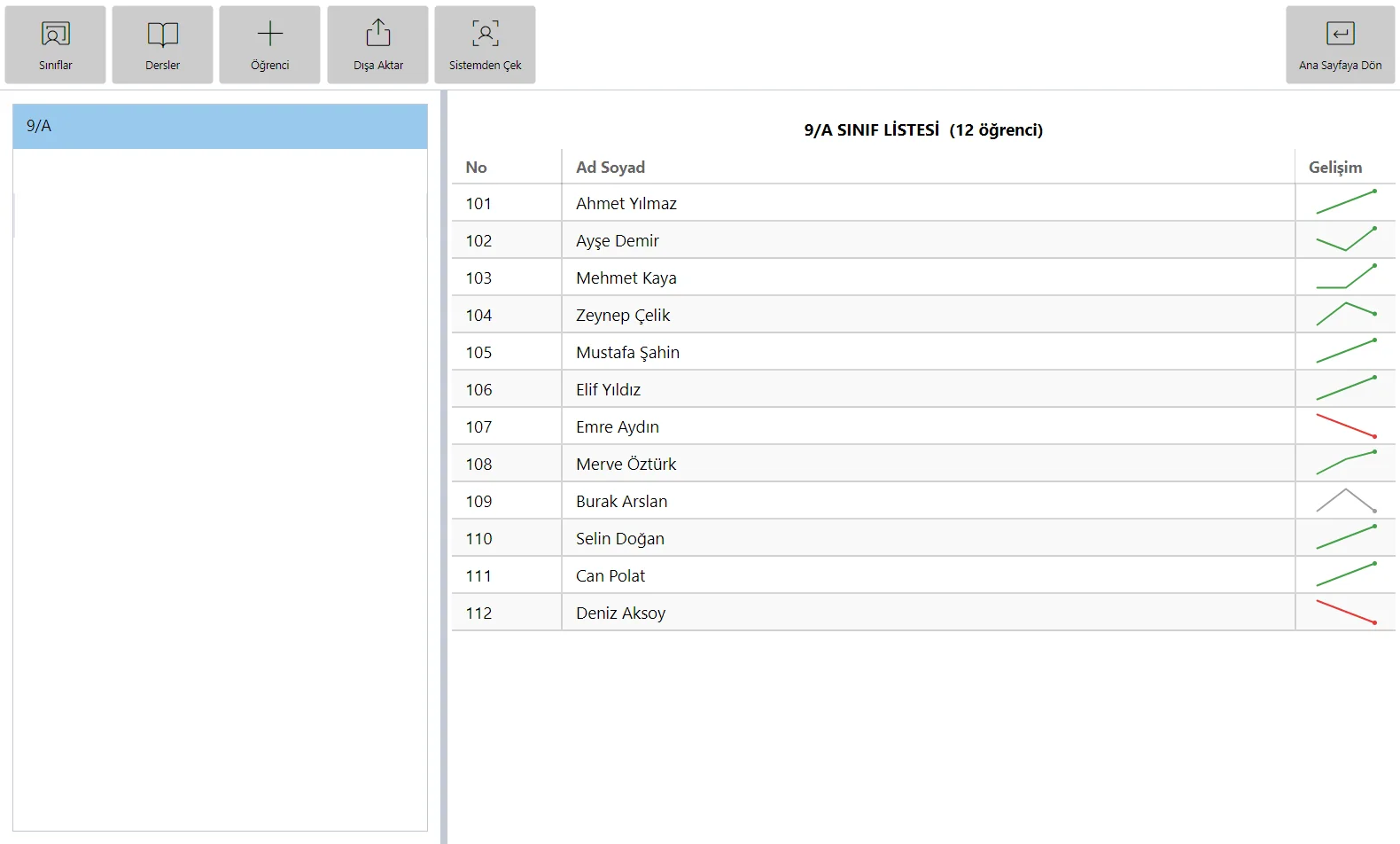Select student Burak Arslan
1400x844 pixels.
coord(622,502)
